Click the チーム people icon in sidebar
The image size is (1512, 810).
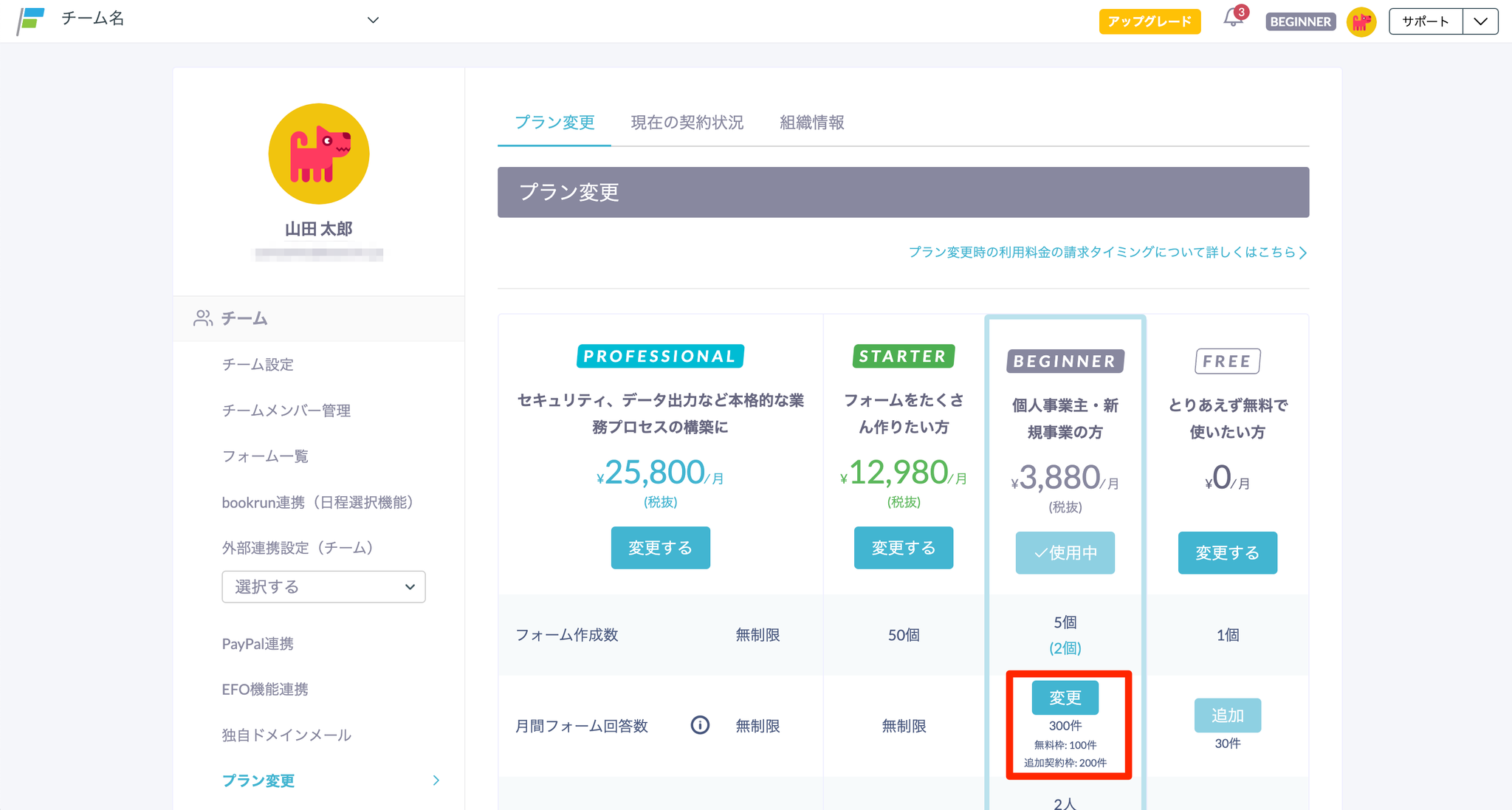pos(203,318)
